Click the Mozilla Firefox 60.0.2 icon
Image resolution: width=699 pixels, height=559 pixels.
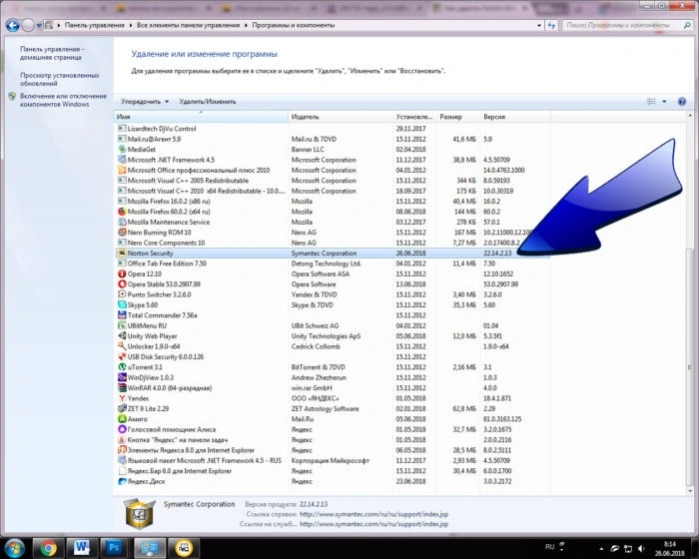(x=122, y=211)
